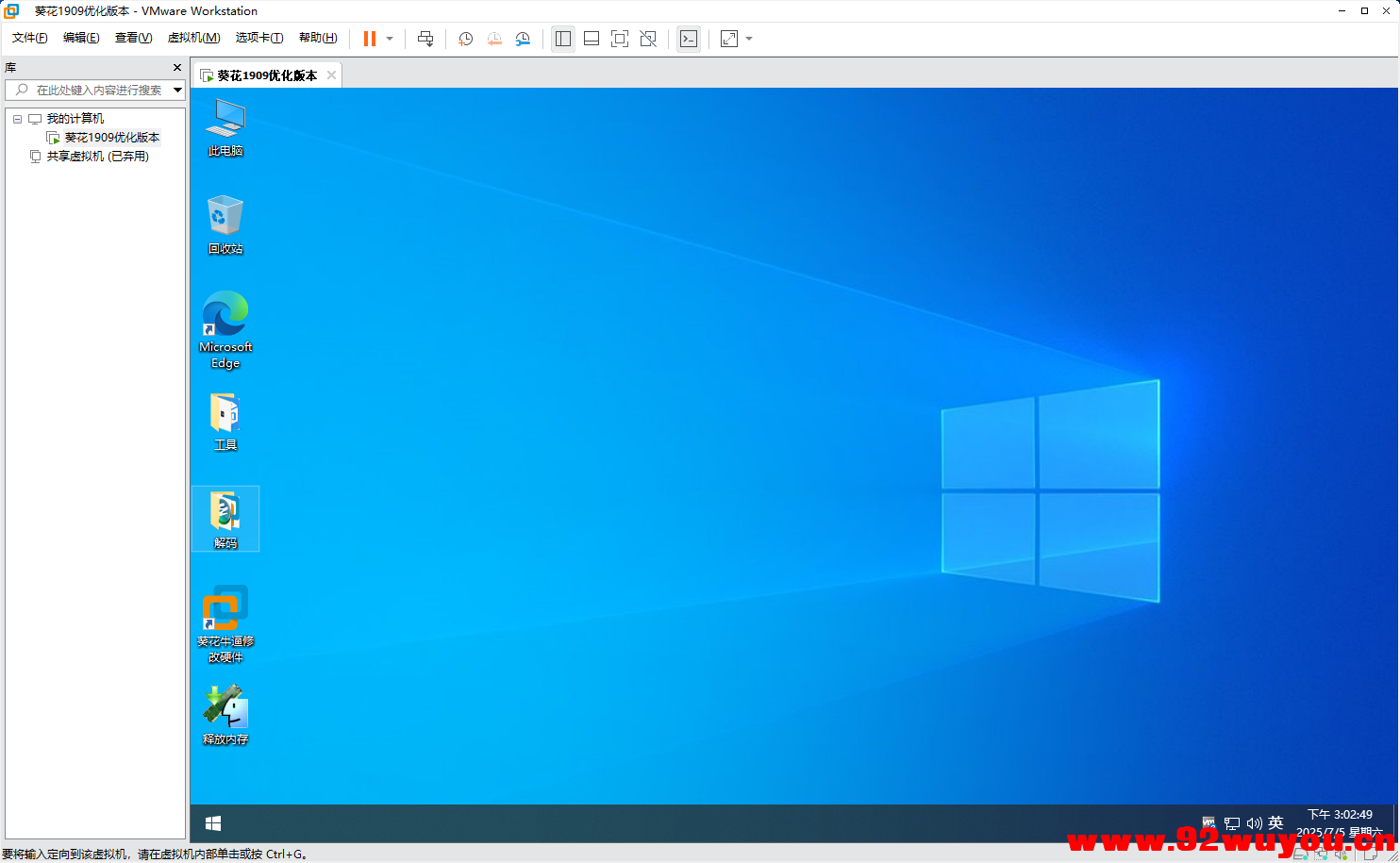The height and width of the screenshot is (863, 1400).
Task: Click the stretch guest display icon
Action: (x=729, y=39)
